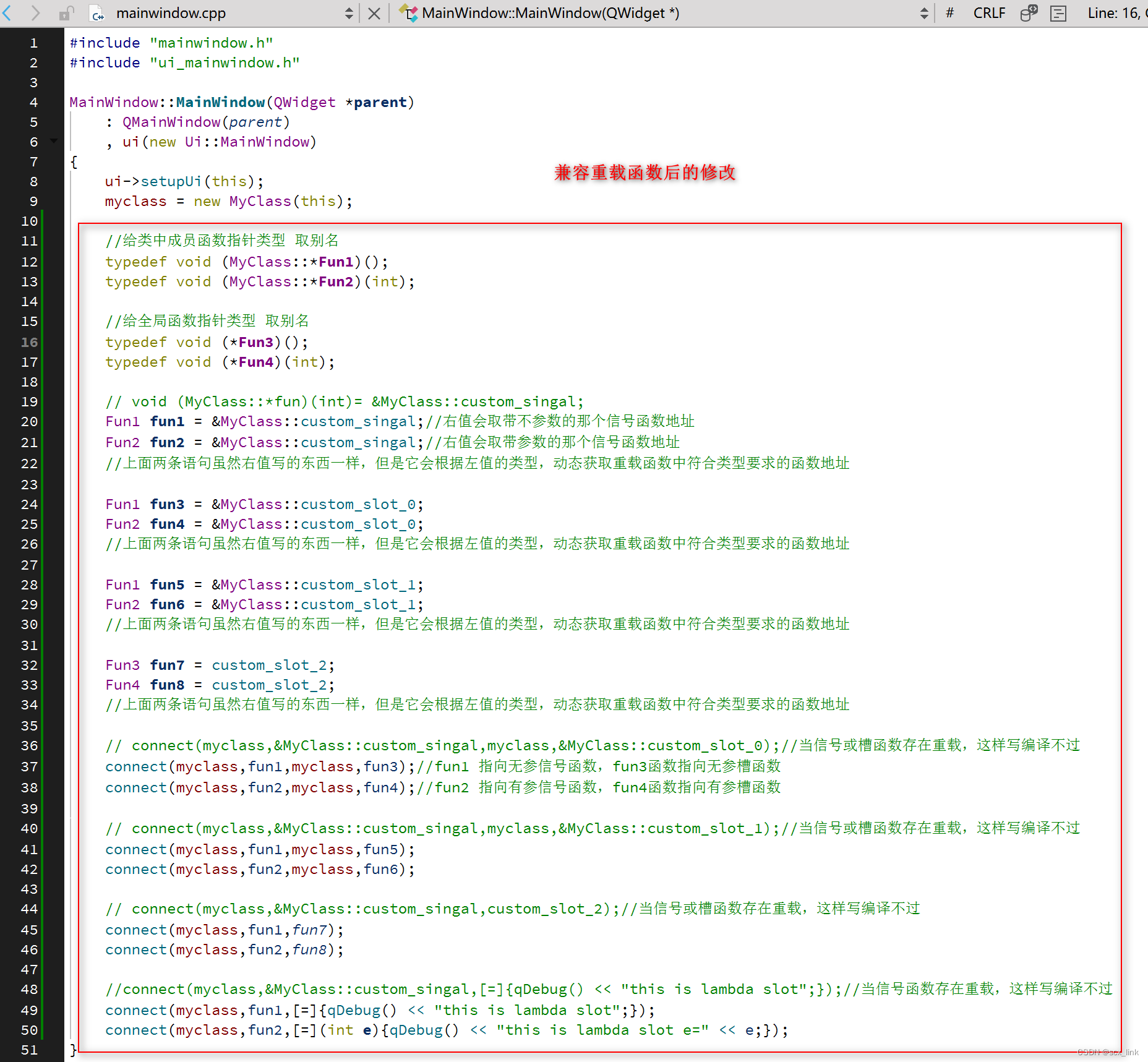Image resolution: width=1148 pixels, height=1062 pixels.
Task: Click 'custom_slot_0' on line 24
Action: [x=358, y=504]
